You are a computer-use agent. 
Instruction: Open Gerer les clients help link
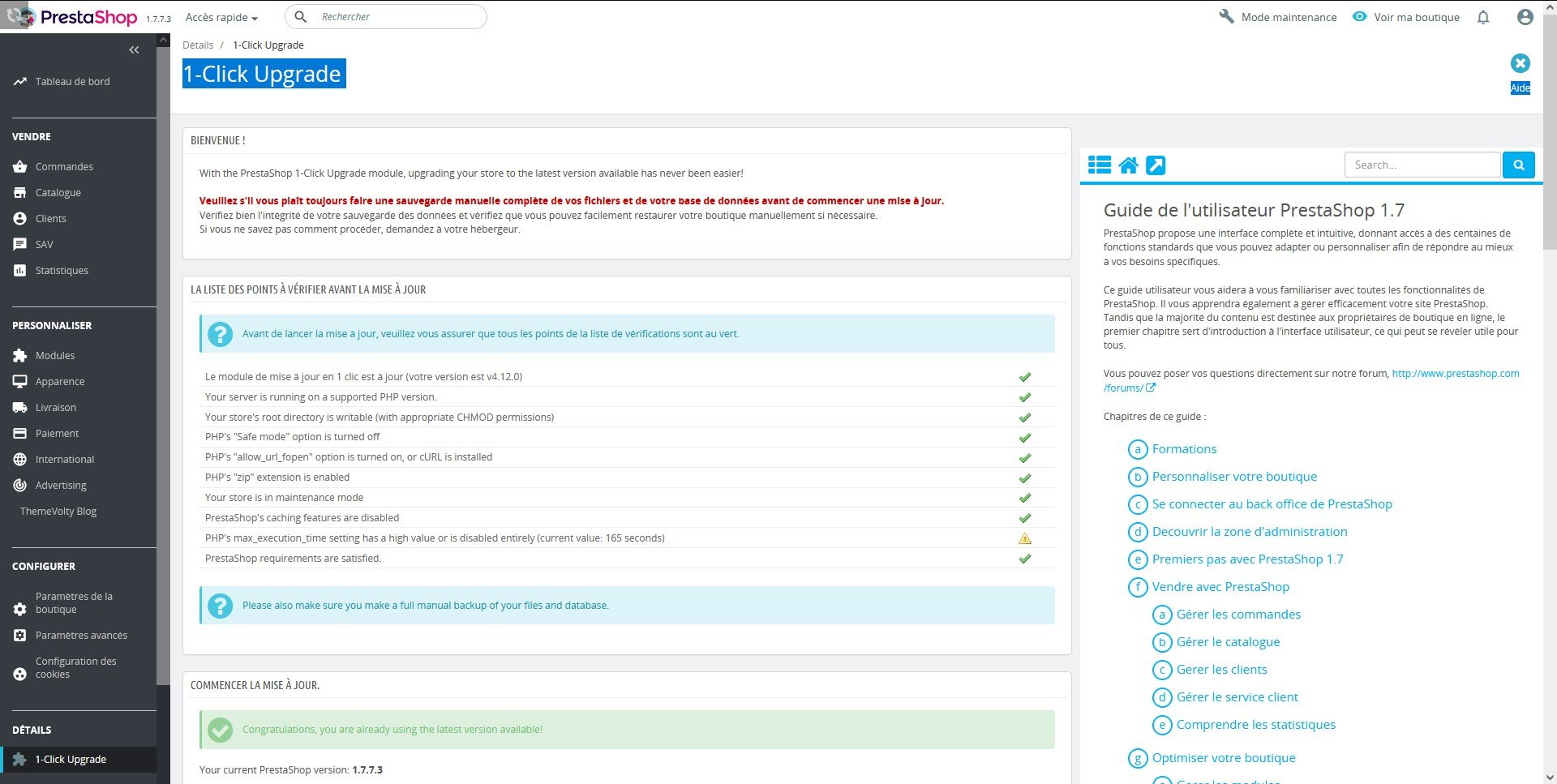pos(1221,670)
